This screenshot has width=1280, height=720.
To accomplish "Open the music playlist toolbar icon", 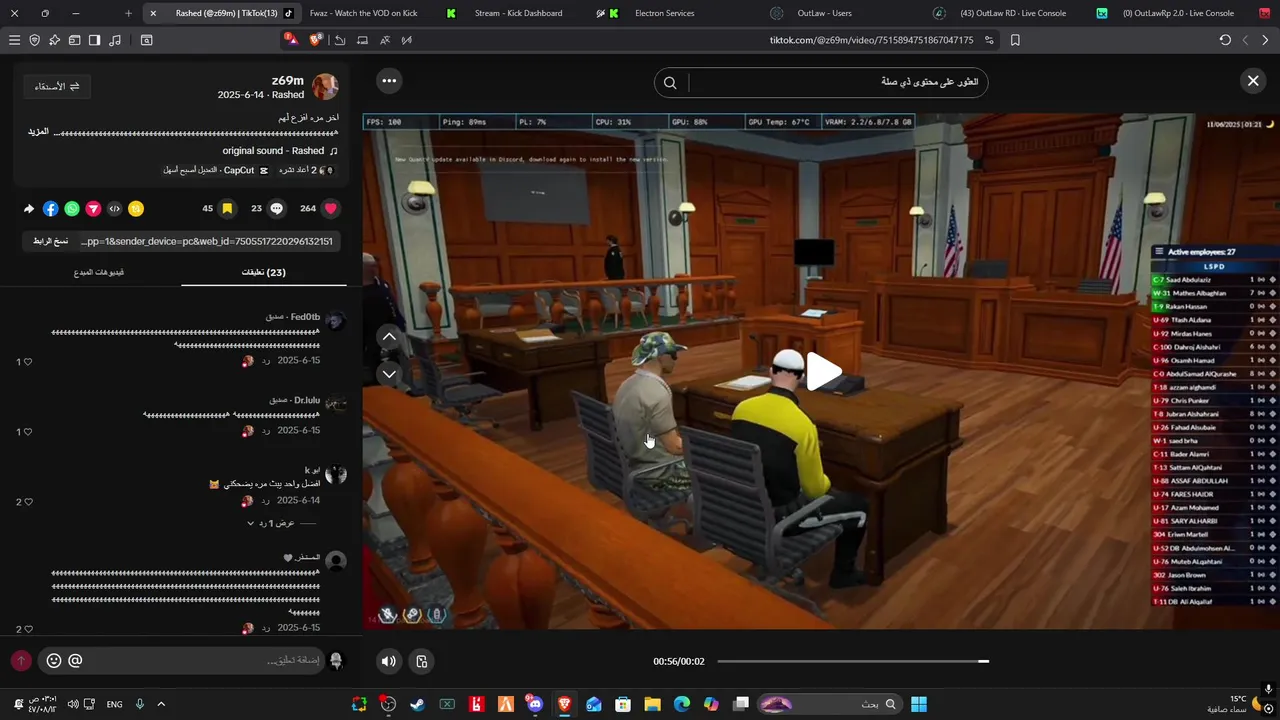I will pyautogui.click(x=114, y=40).
